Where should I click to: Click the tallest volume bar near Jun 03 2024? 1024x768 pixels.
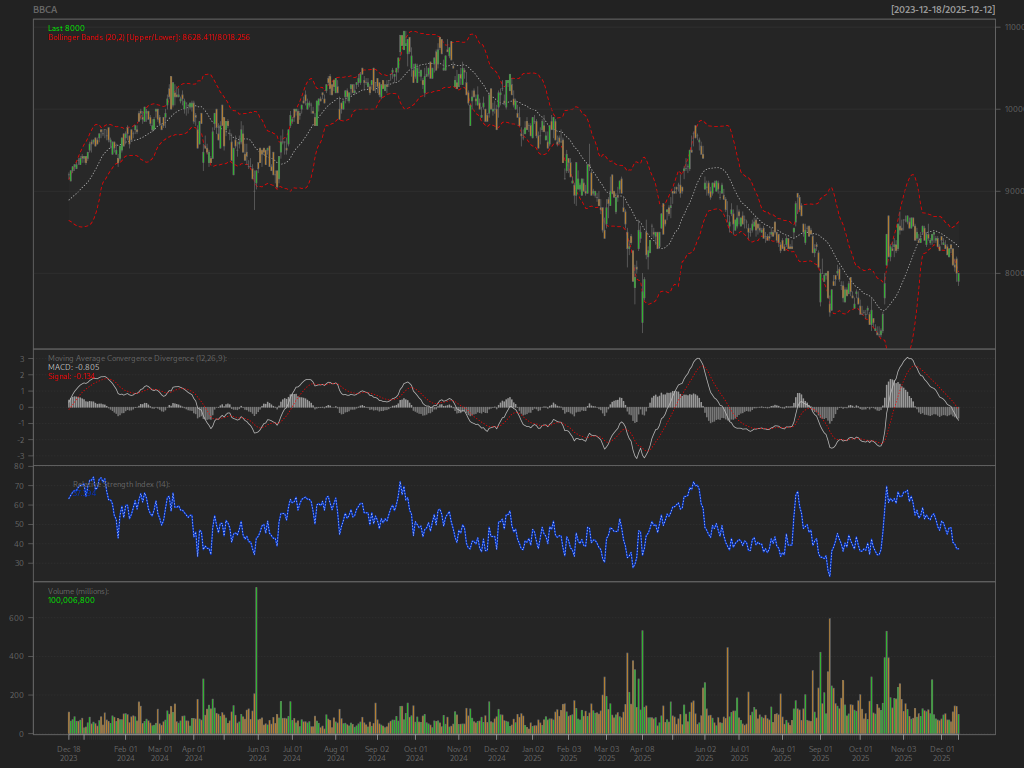tap(256, 660)
